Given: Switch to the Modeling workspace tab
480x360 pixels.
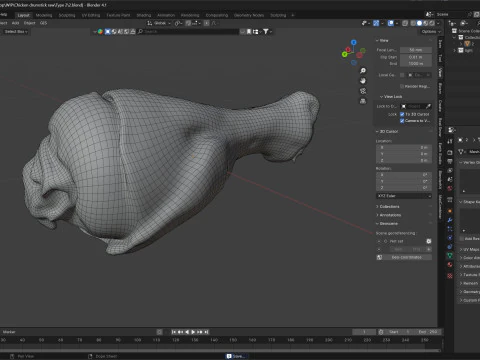Looking at the screenshot, I should [44, 15].
